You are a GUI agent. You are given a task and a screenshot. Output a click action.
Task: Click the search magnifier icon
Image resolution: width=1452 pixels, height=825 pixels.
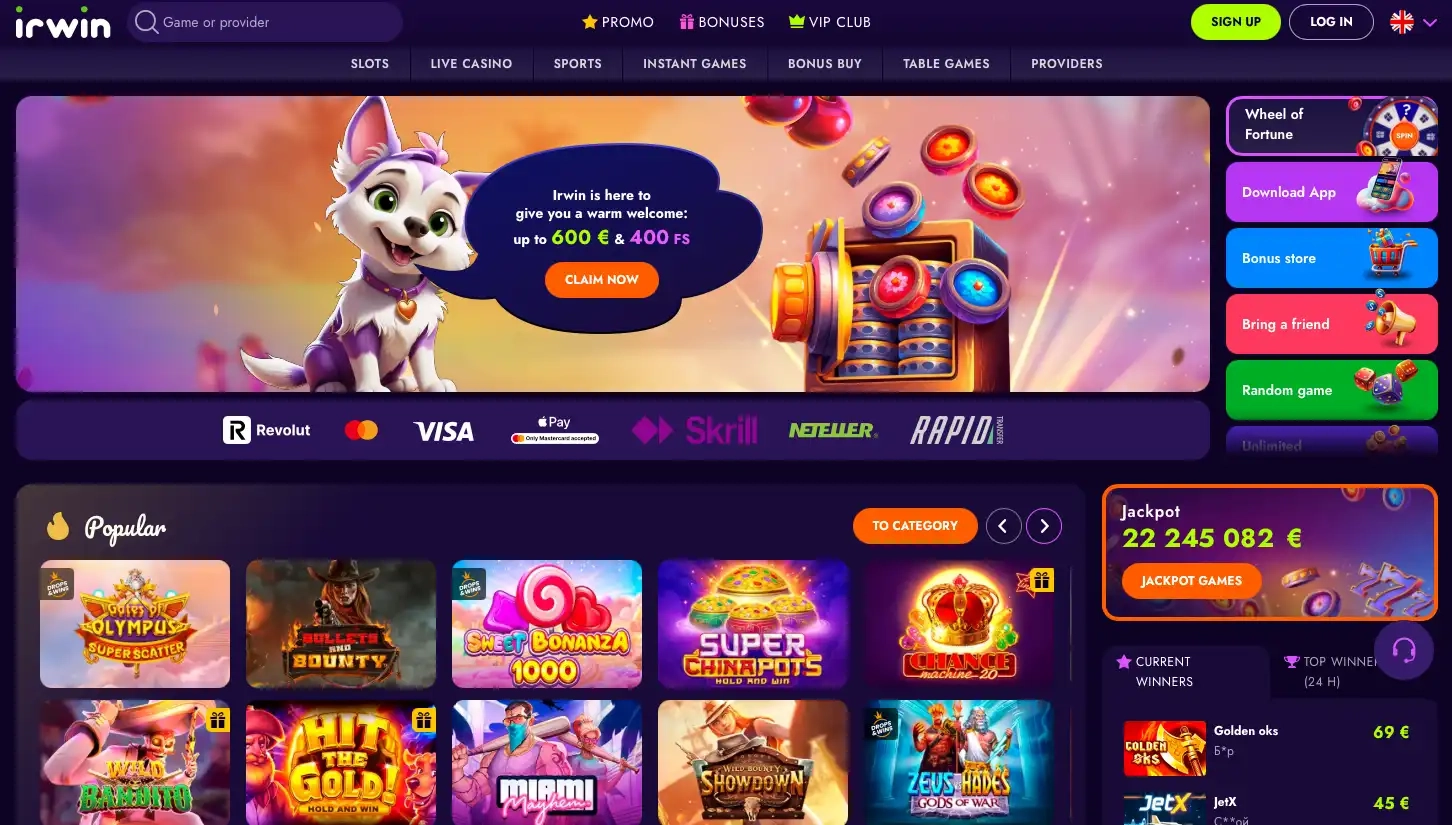tap(147, 22)
